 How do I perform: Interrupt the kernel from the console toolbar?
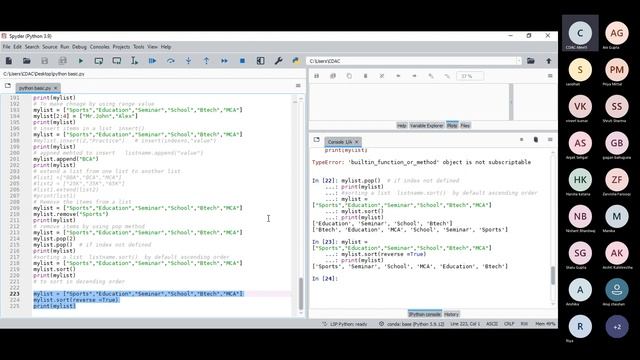[x=521, y=140]
